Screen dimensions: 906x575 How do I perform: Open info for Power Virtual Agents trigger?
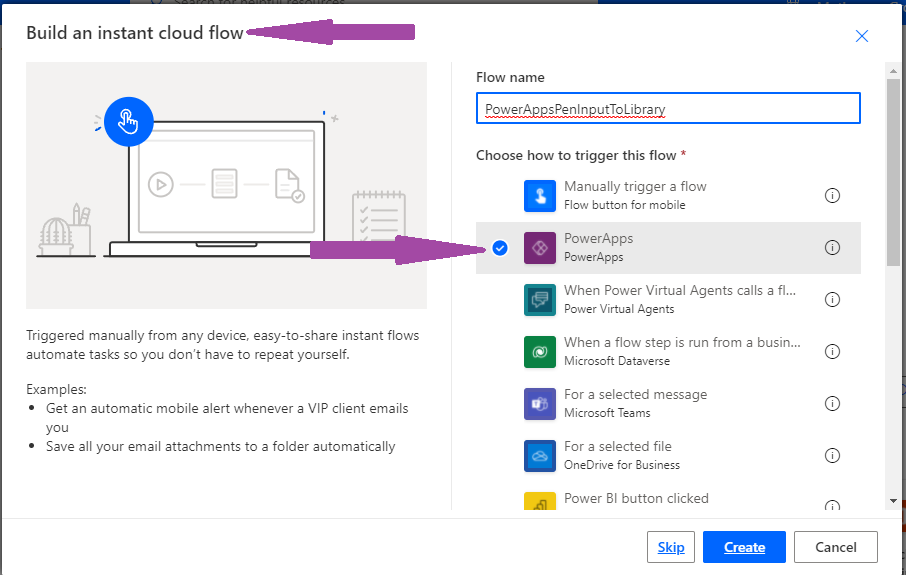tap(832, 300)
